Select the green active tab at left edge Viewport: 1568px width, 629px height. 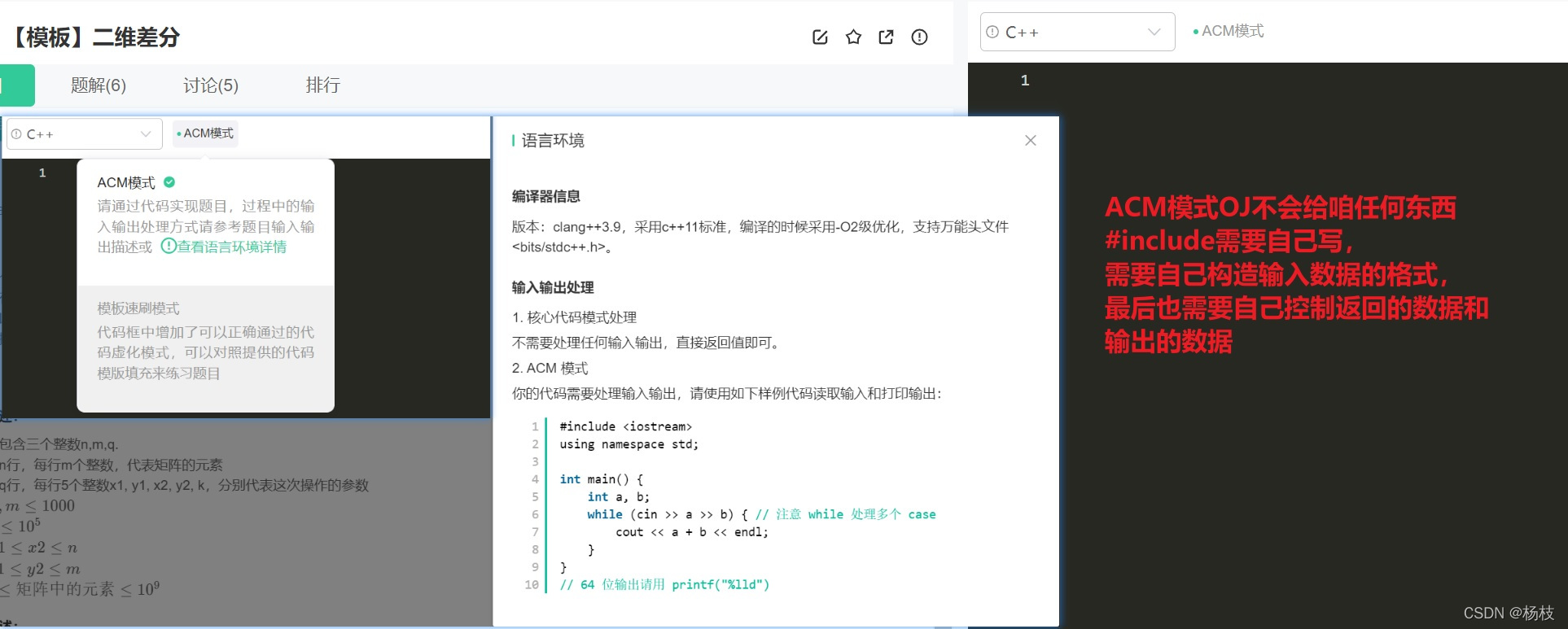pos(17,85)
